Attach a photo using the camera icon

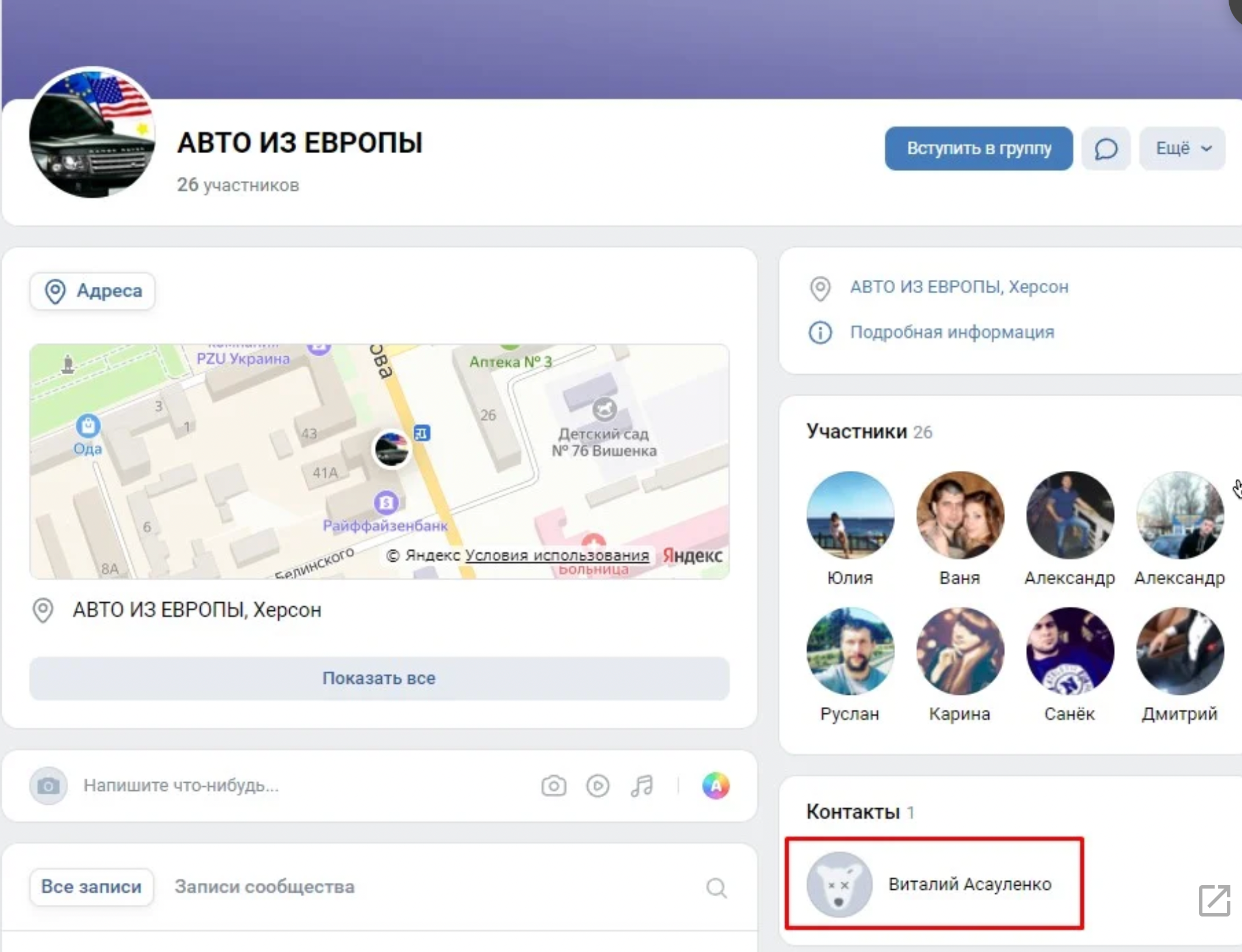[553, 786]
